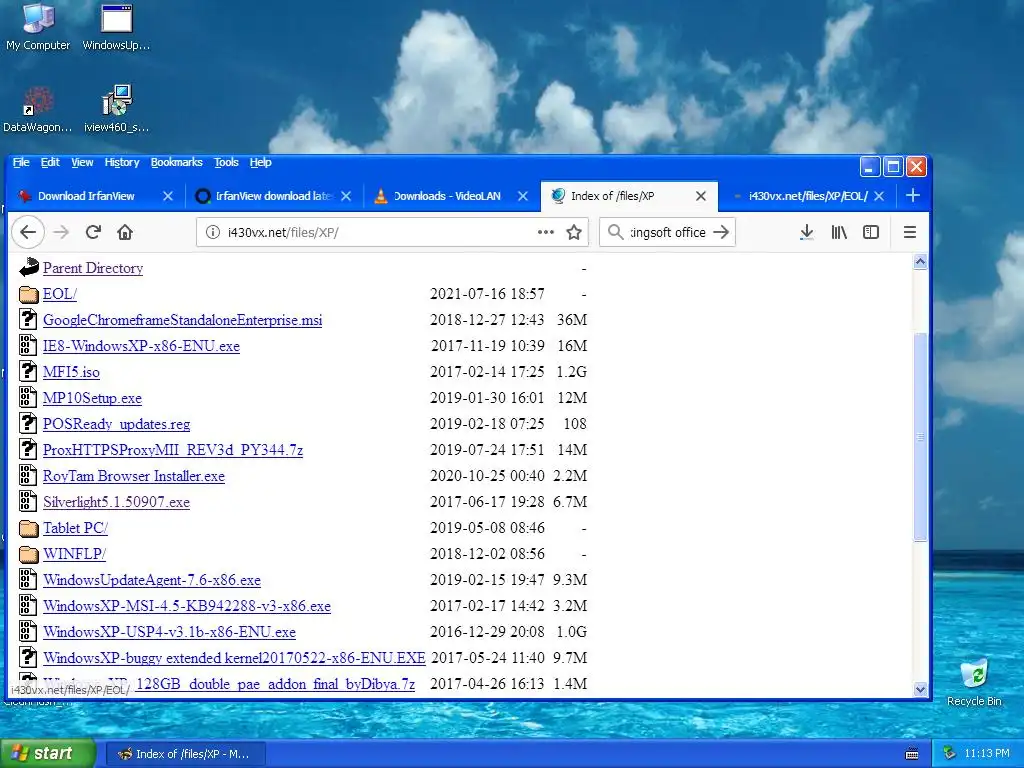Click the WINFLP folder icon
Viewport: 1024px width, 768px height.
[x=29, y=554]
